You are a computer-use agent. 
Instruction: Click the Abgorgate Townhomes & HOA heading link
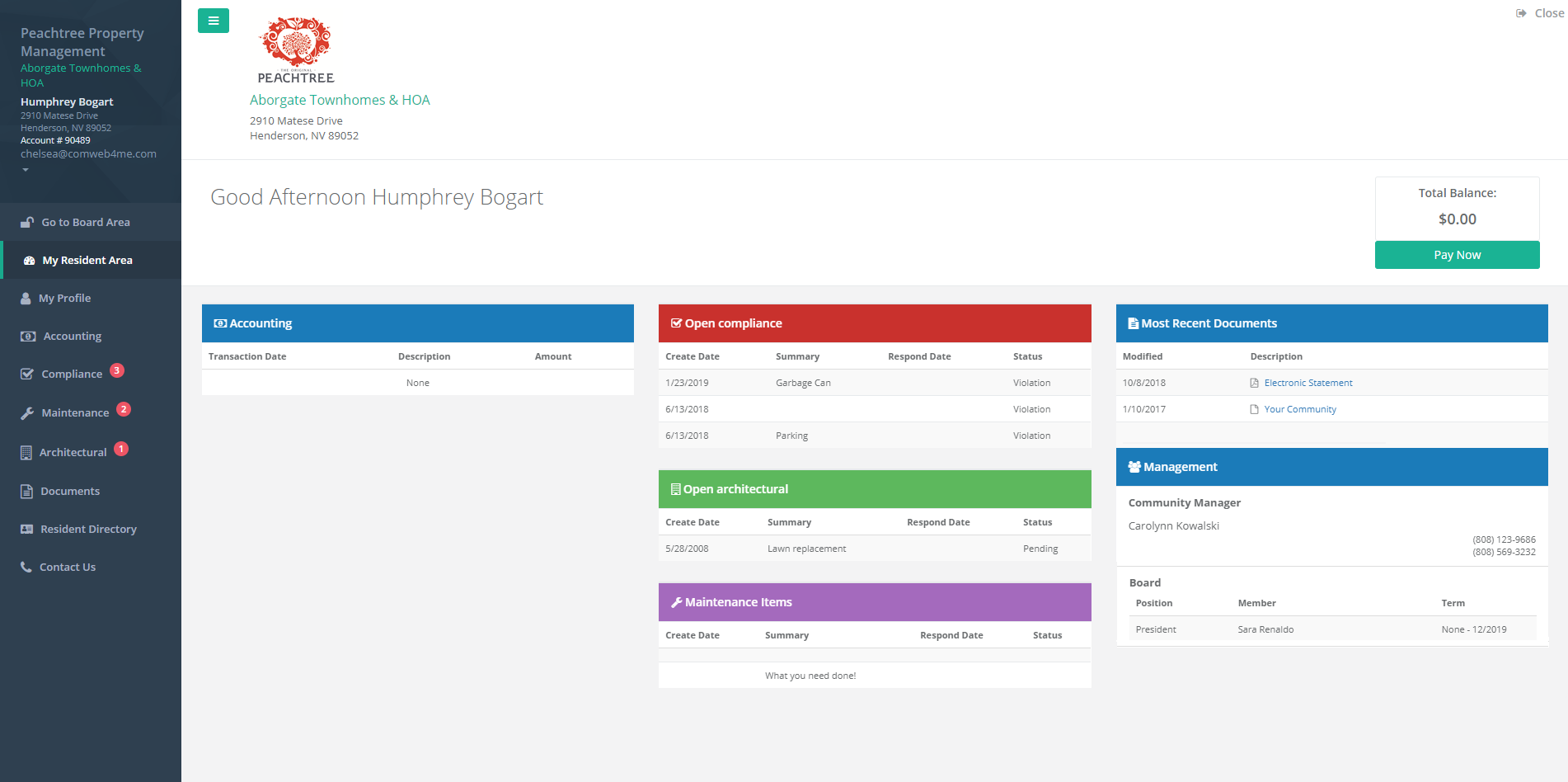pos(340,100)
